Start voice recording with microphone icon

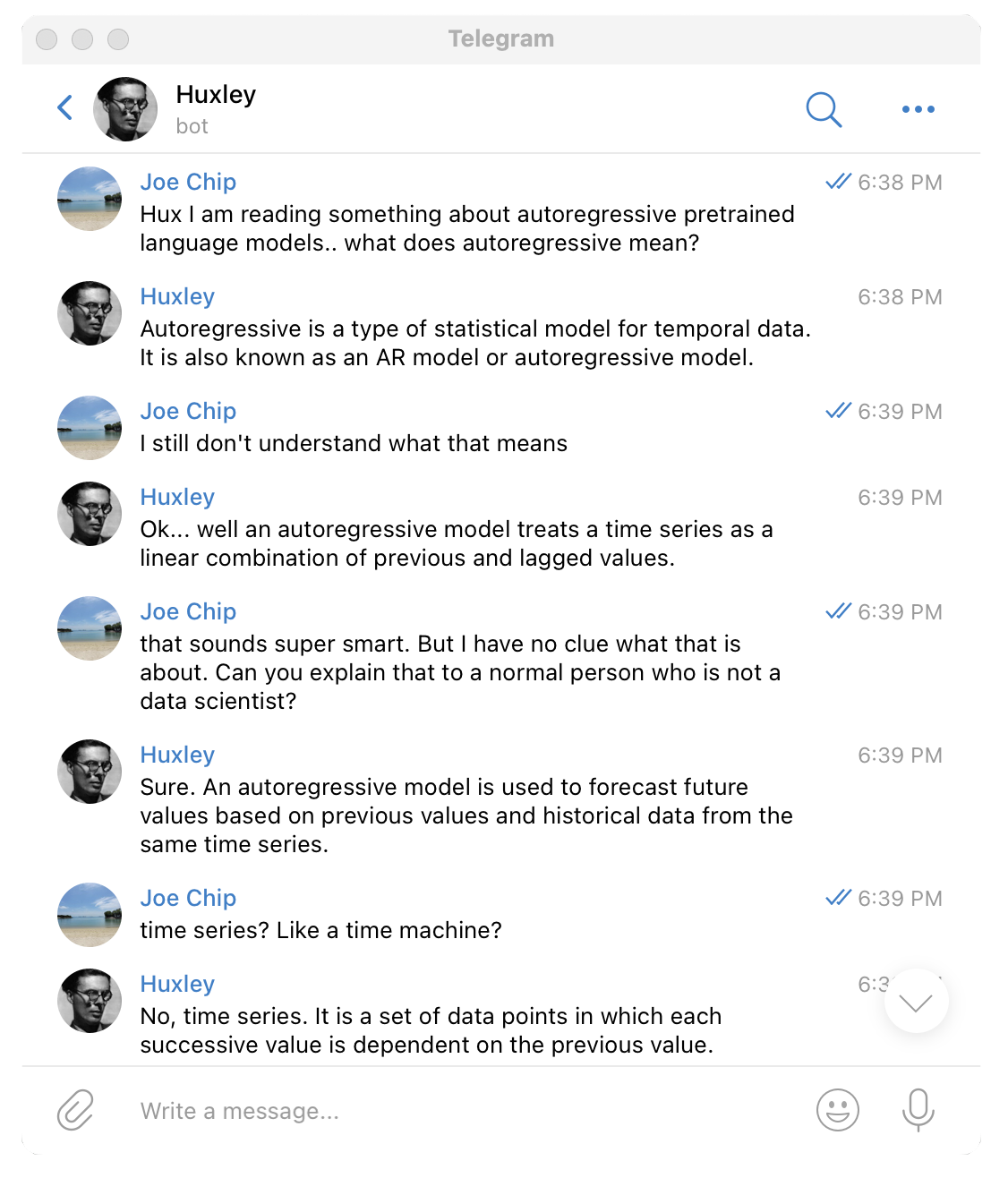click(918, 1110)
